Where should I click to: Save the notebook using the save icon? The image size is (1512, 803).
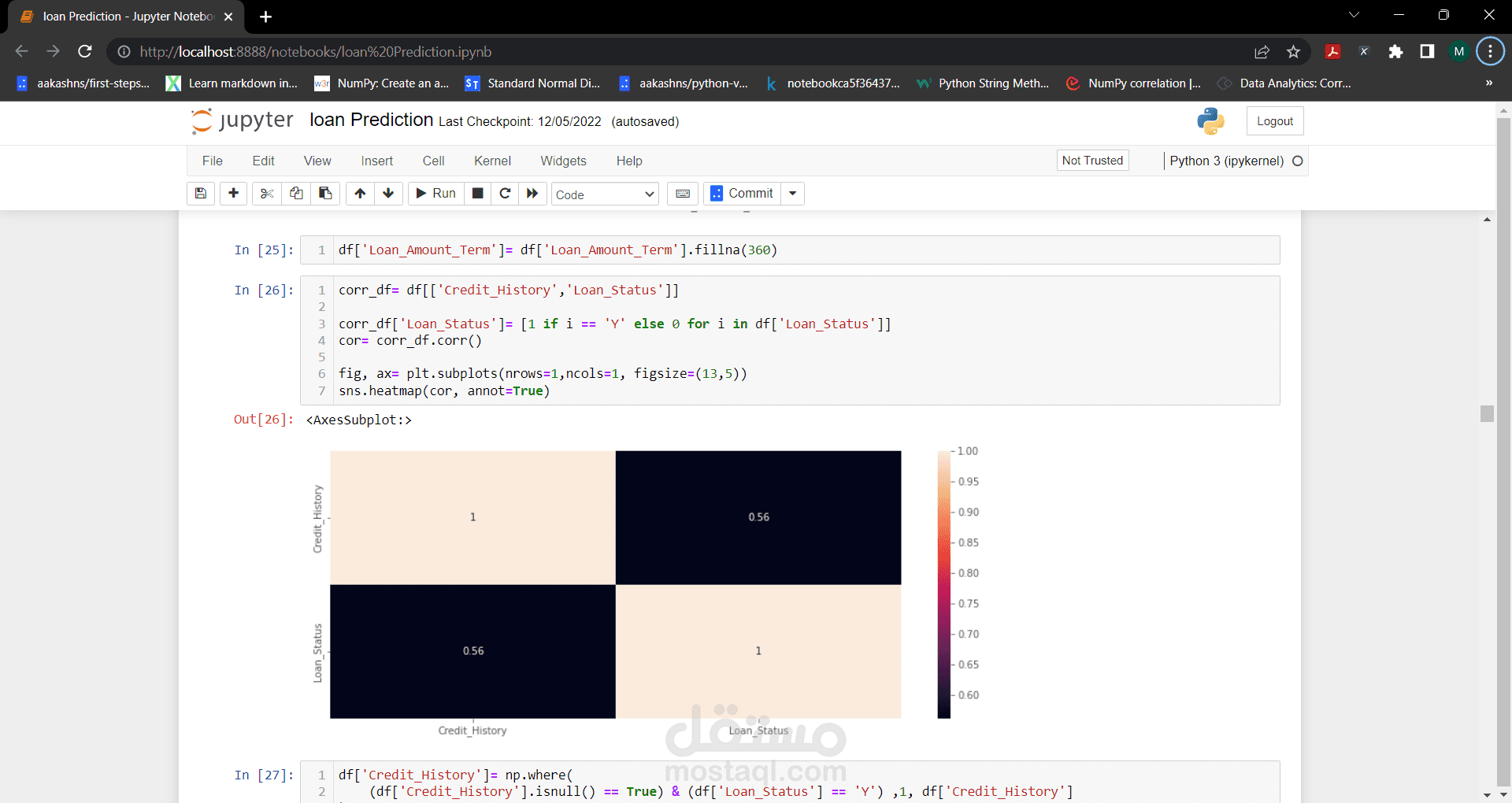pos(200,194)
